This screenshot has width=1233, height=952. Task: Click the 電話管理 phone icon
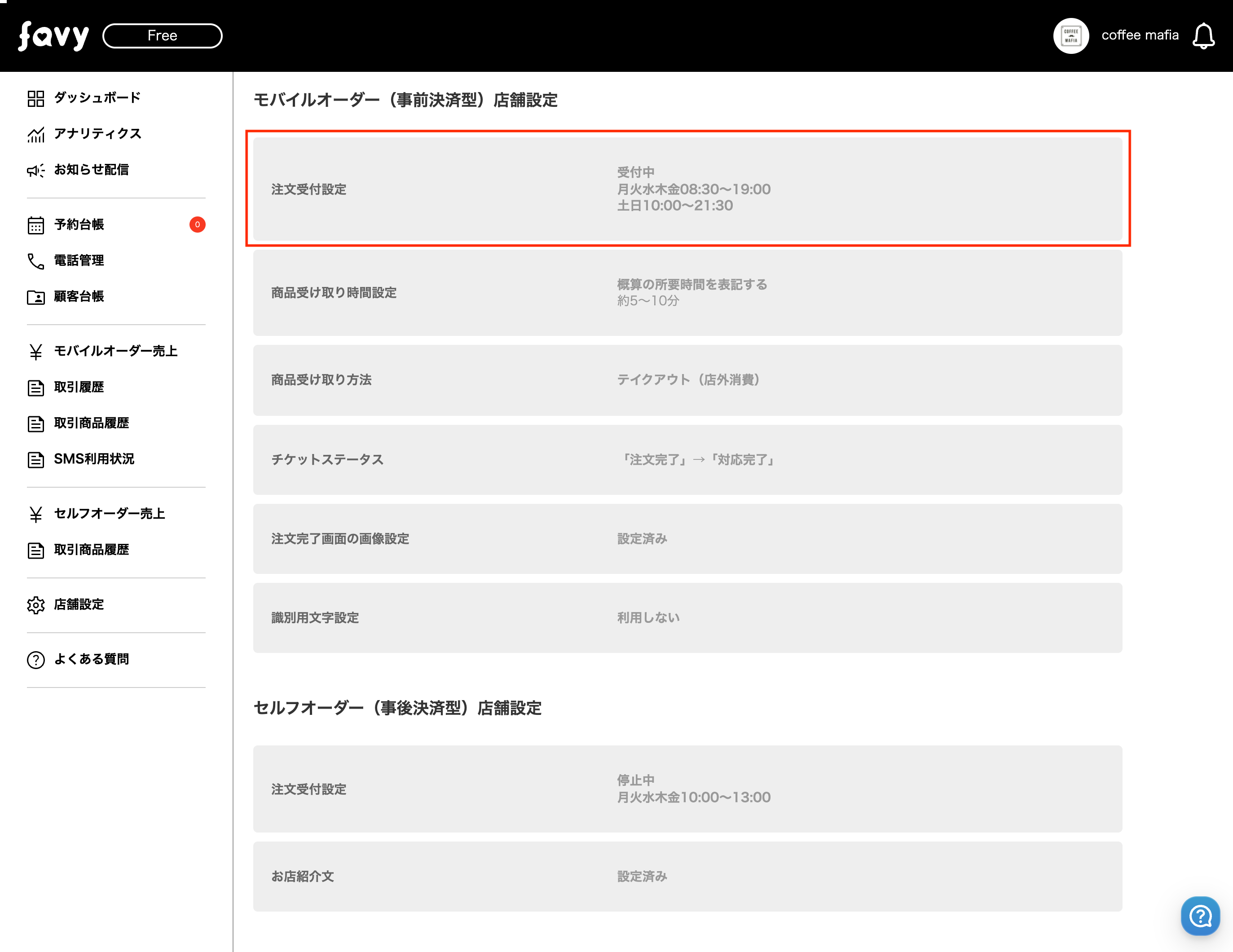pyautogui.click(x=35, y=261)
